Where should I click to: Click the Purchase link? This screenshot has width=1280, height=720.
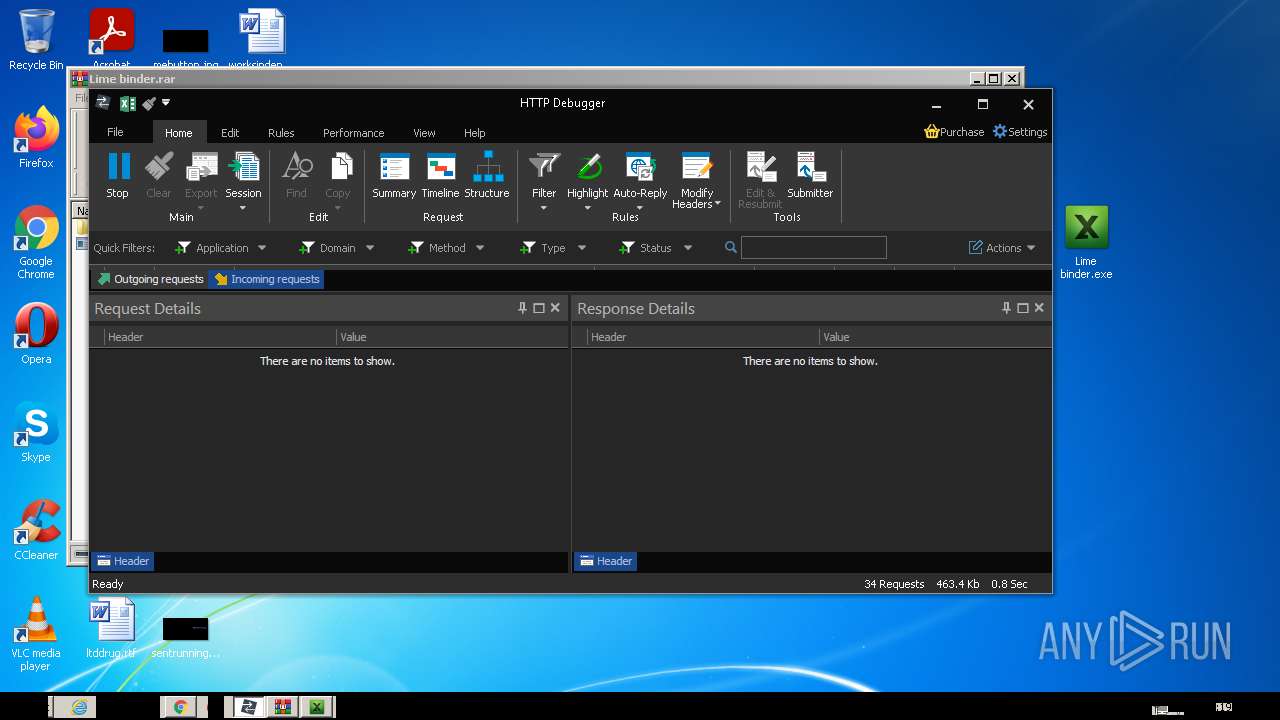(x=954, y=132)
